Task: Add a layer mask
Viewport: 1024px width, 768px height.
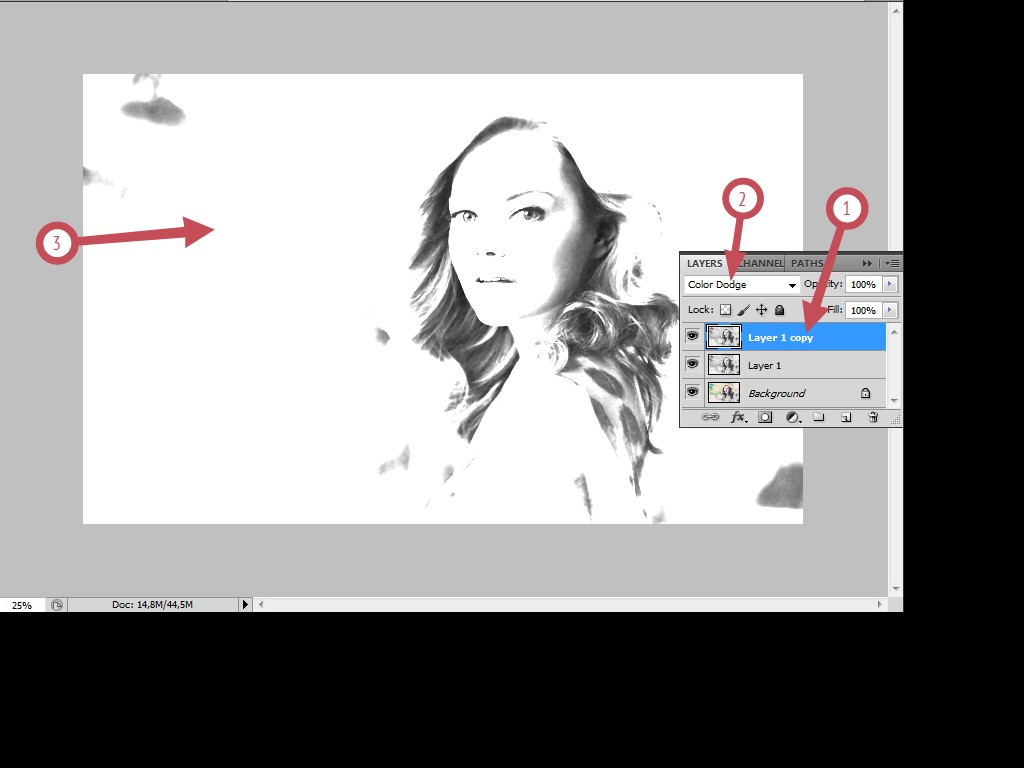Action: (765, 417)
